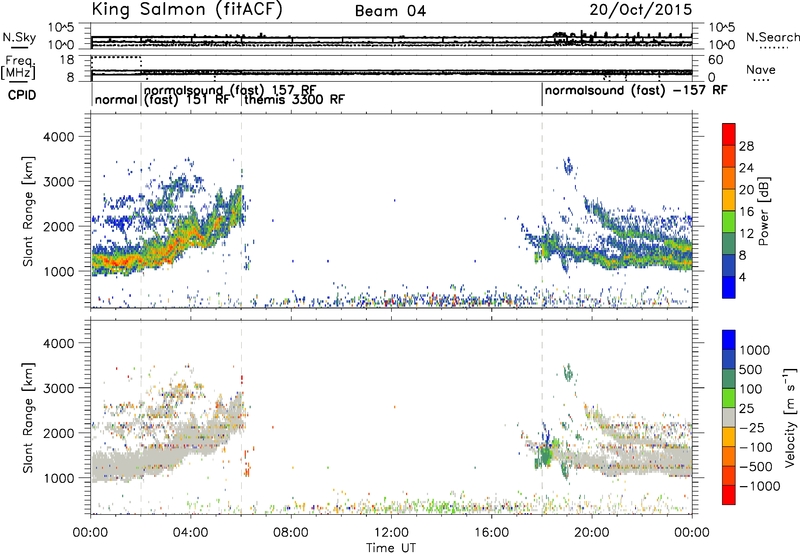
Task: Click the gray band of the velocity colorbar
Action: point(729,417)
